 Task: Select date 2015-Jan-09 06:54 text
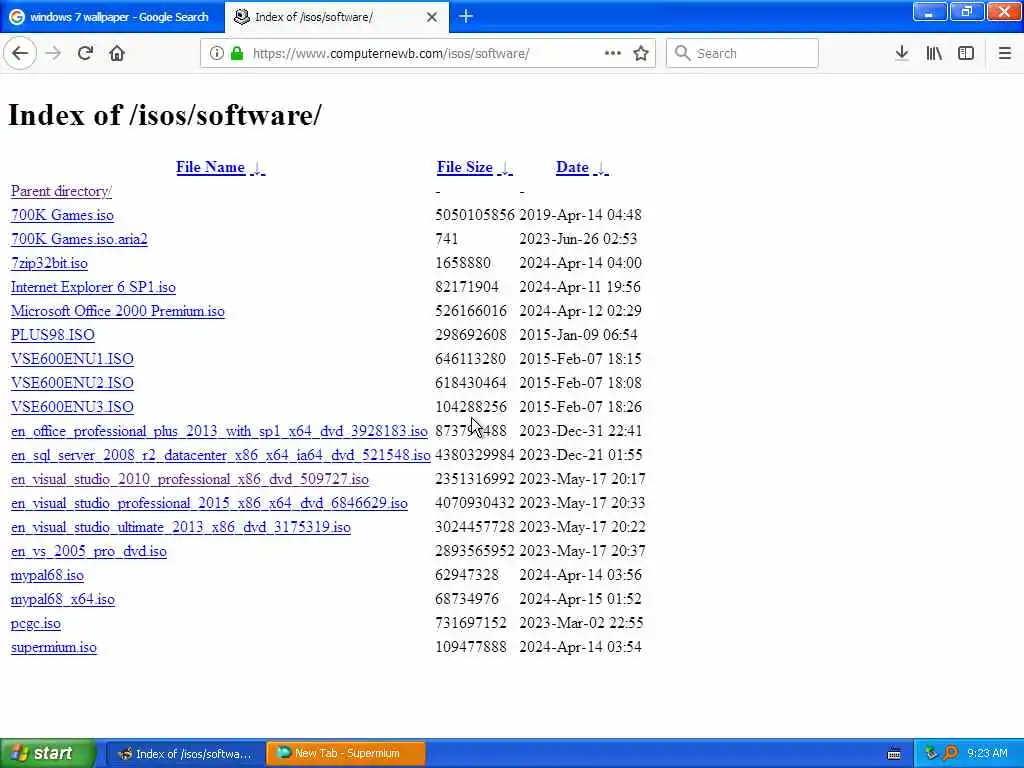click(x=579, y=334)
